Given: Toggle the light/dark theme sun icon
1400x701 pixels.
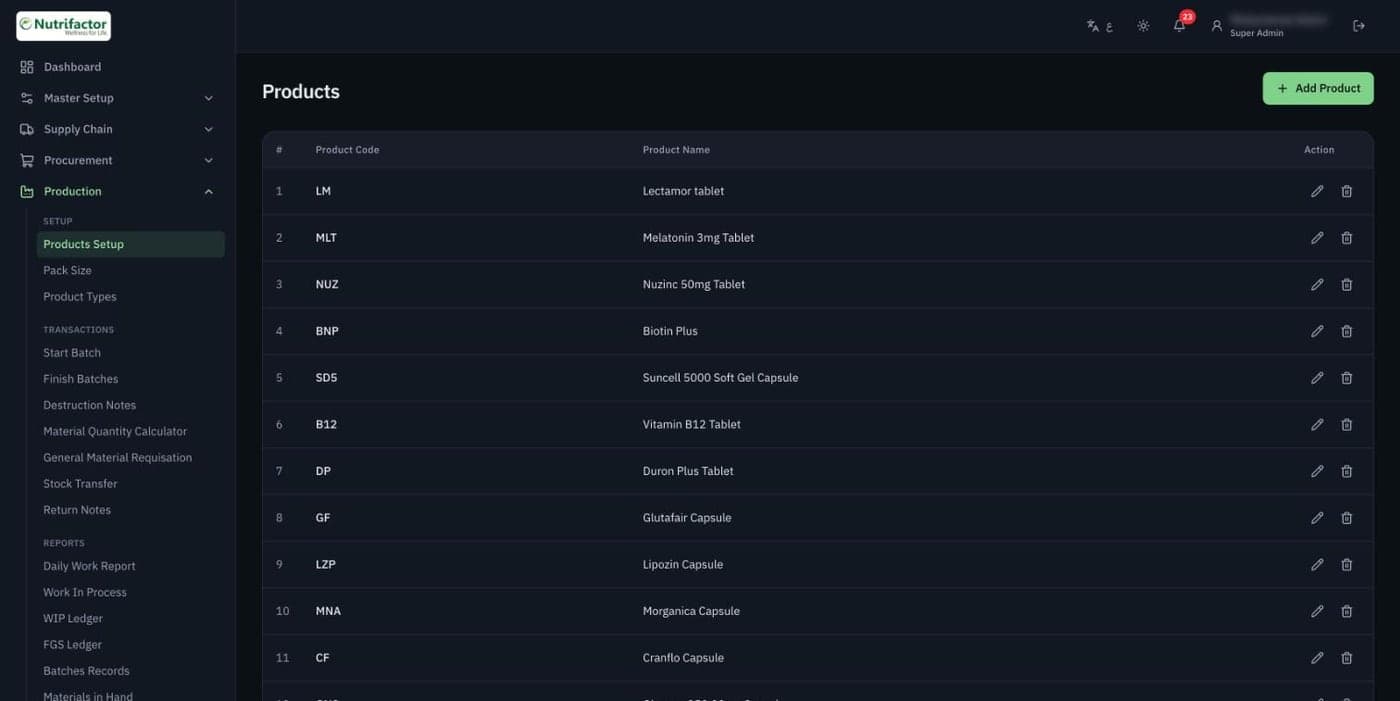Looking at the screenshot, I should point(1143,26).
